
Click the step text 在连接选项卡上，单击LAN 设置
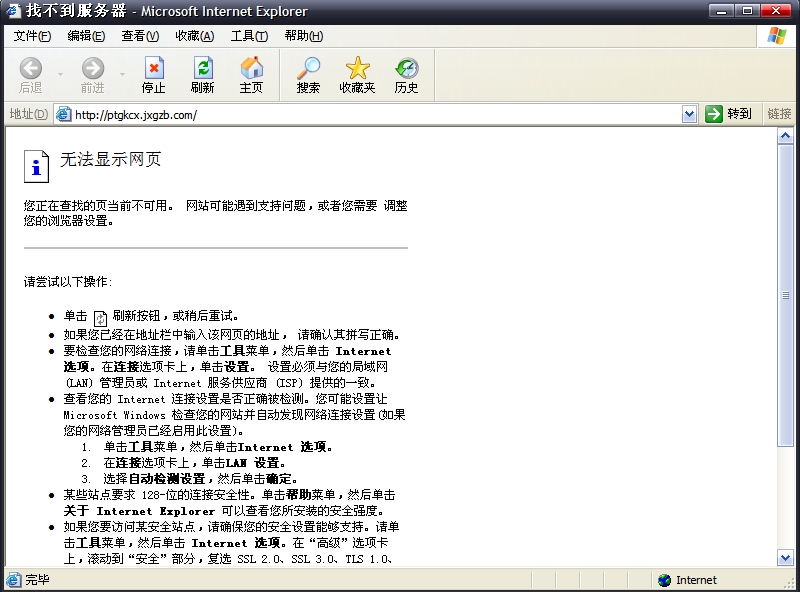click(194, 463)
